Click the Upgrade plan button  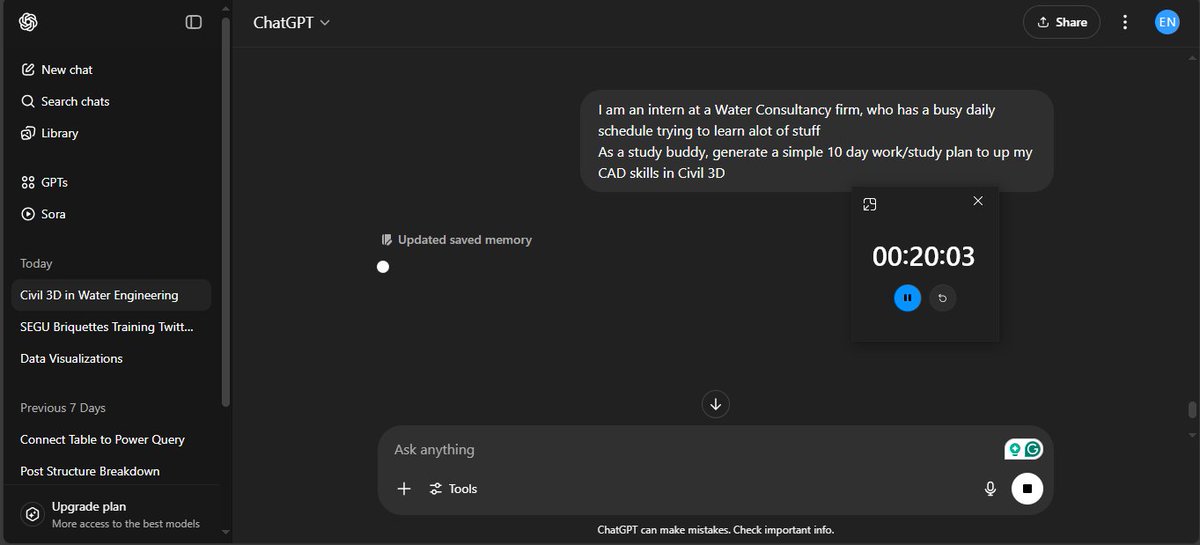pyautogui.click(x=110, y=514)
